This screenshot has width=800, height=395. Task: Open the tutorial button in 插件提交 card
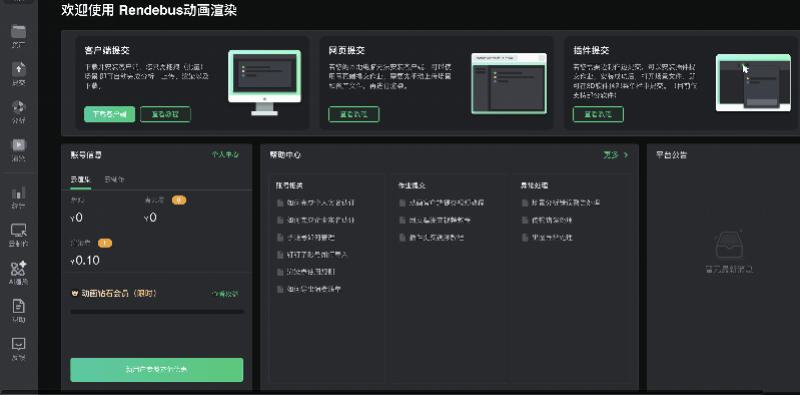click(598, 114)
